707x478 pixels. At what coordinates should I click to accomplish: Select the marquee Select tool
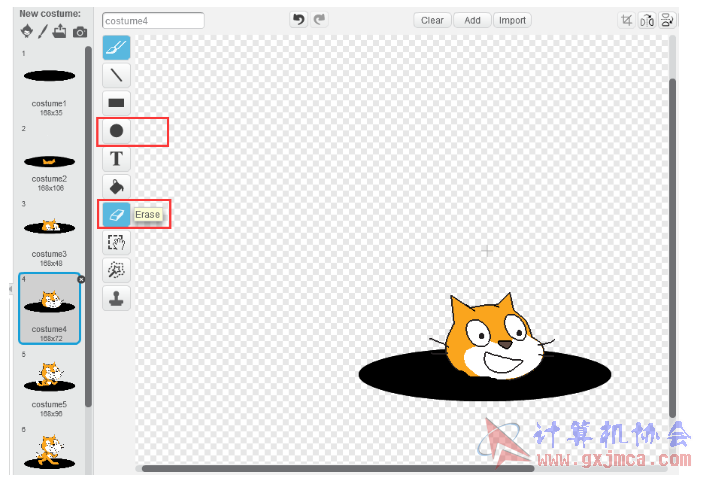pyautogui.click(x=116, y=242)
